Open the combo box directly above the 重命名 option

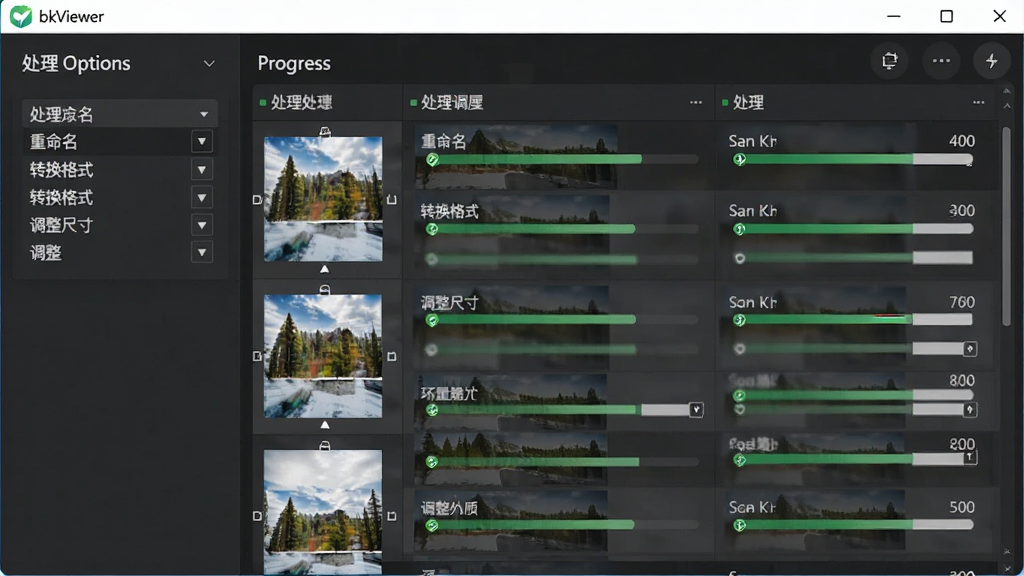120,114
